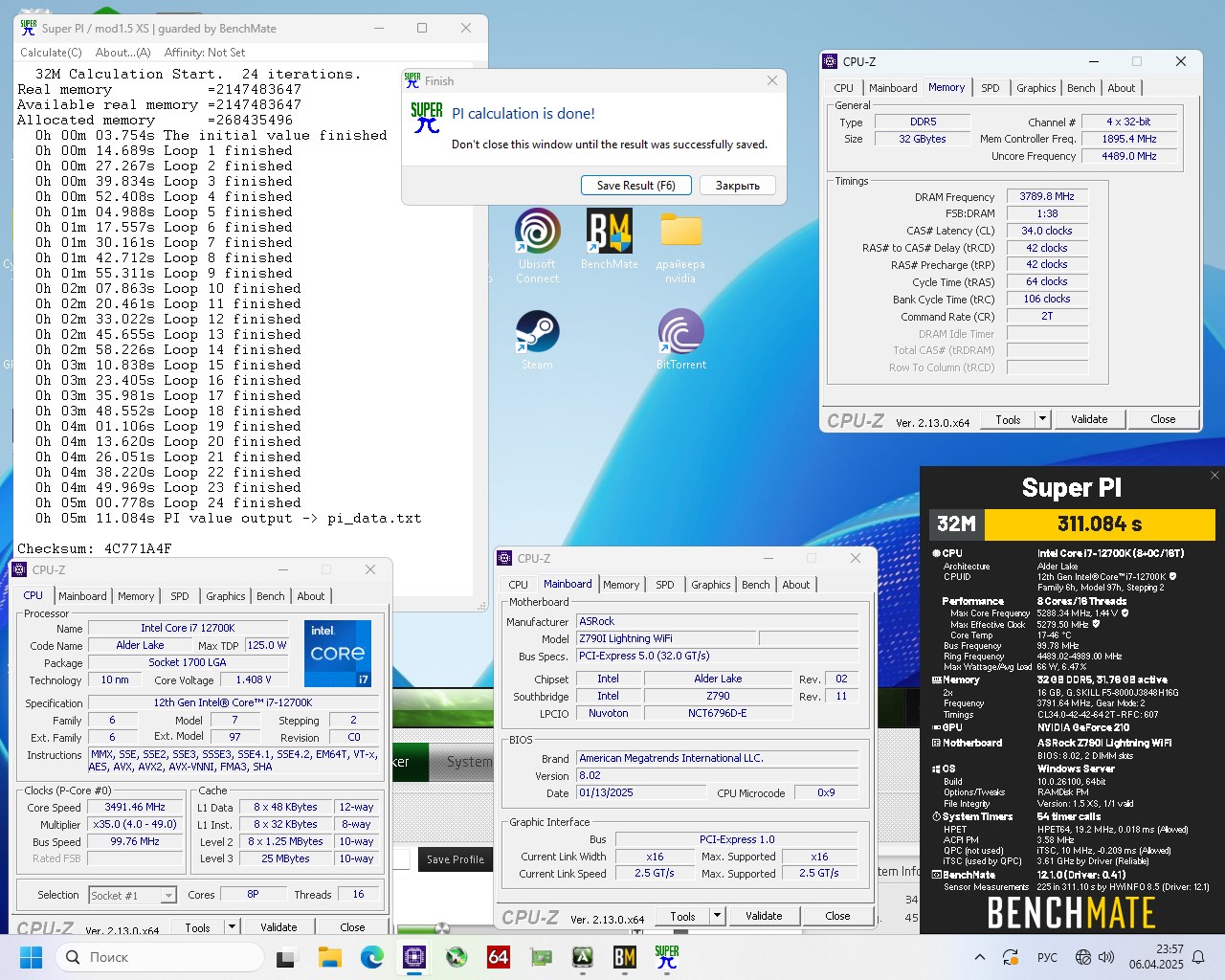Launch the BitTorrent desktop shortcut
Image resolution: width=1225 pixels, height=980 pixels.
(x=680, y=340)
